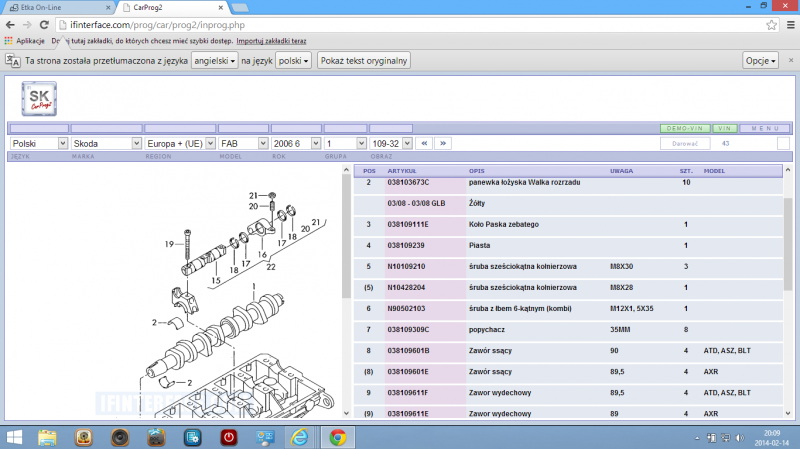The height and width of the screenshot is (449, 800).
Task: Click the ARTYKUŁ column header
Action: tap(402, 171)
